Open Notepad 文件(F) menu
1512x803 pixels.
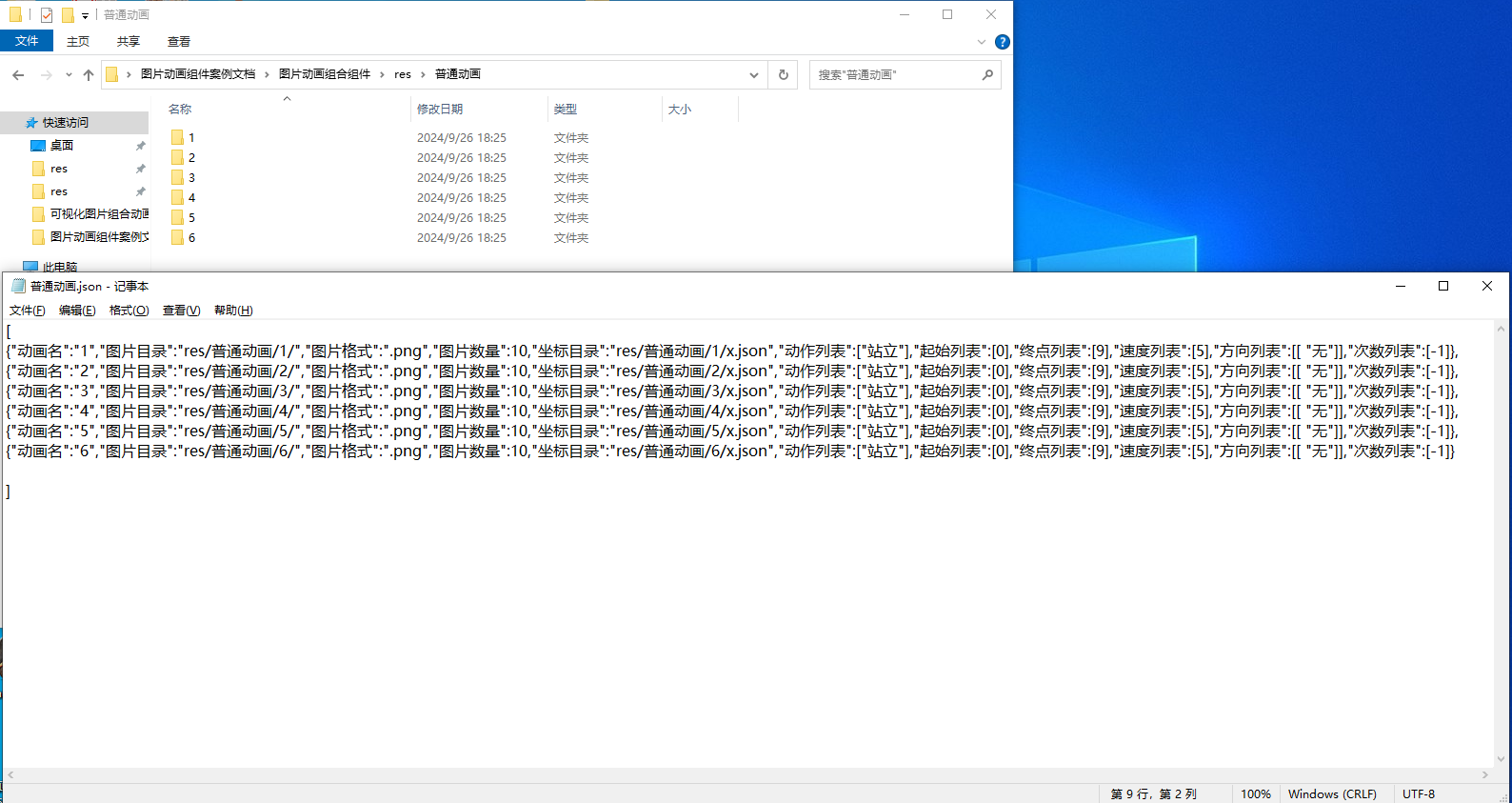[28, 311]
